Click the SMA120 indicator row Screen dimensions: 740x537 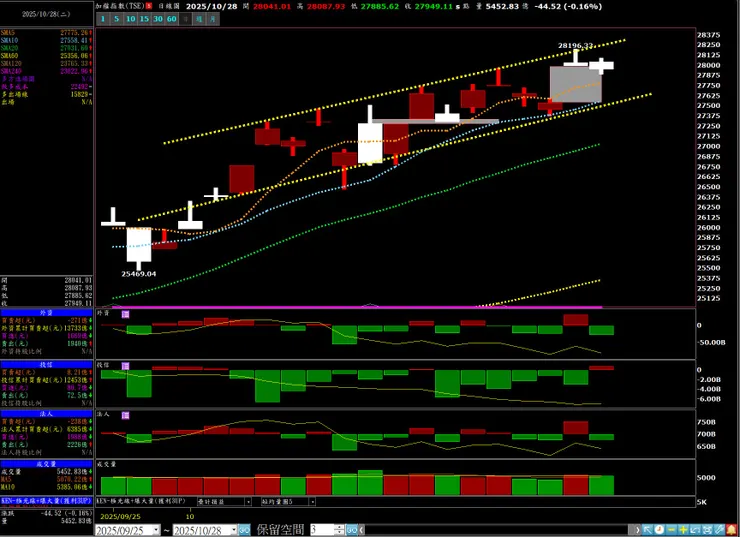46,63
